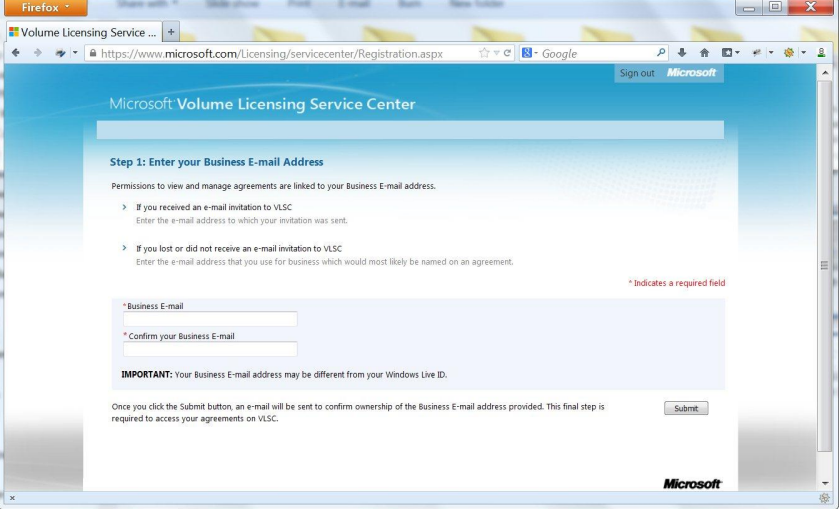Click the orange add-on toolbar icon

pos(789,52)
